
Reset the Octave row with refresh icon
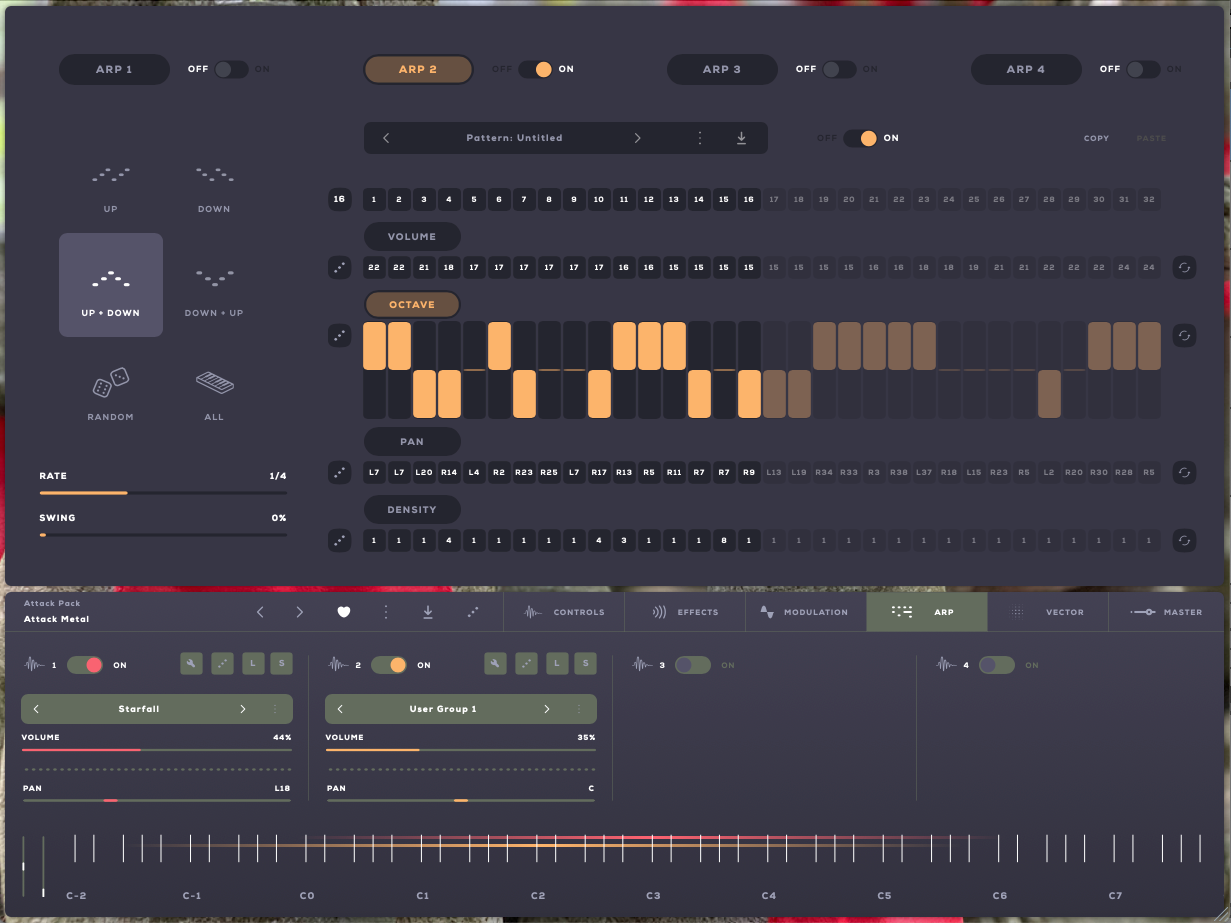[x=1184, y=335]
